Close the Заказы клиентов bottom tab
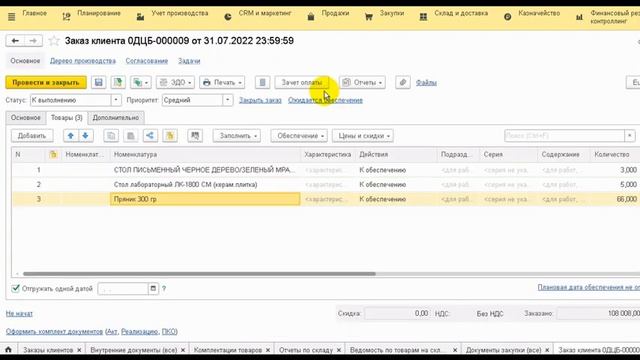Viewport: 640px width, 360px height. (x=79, y=350)
